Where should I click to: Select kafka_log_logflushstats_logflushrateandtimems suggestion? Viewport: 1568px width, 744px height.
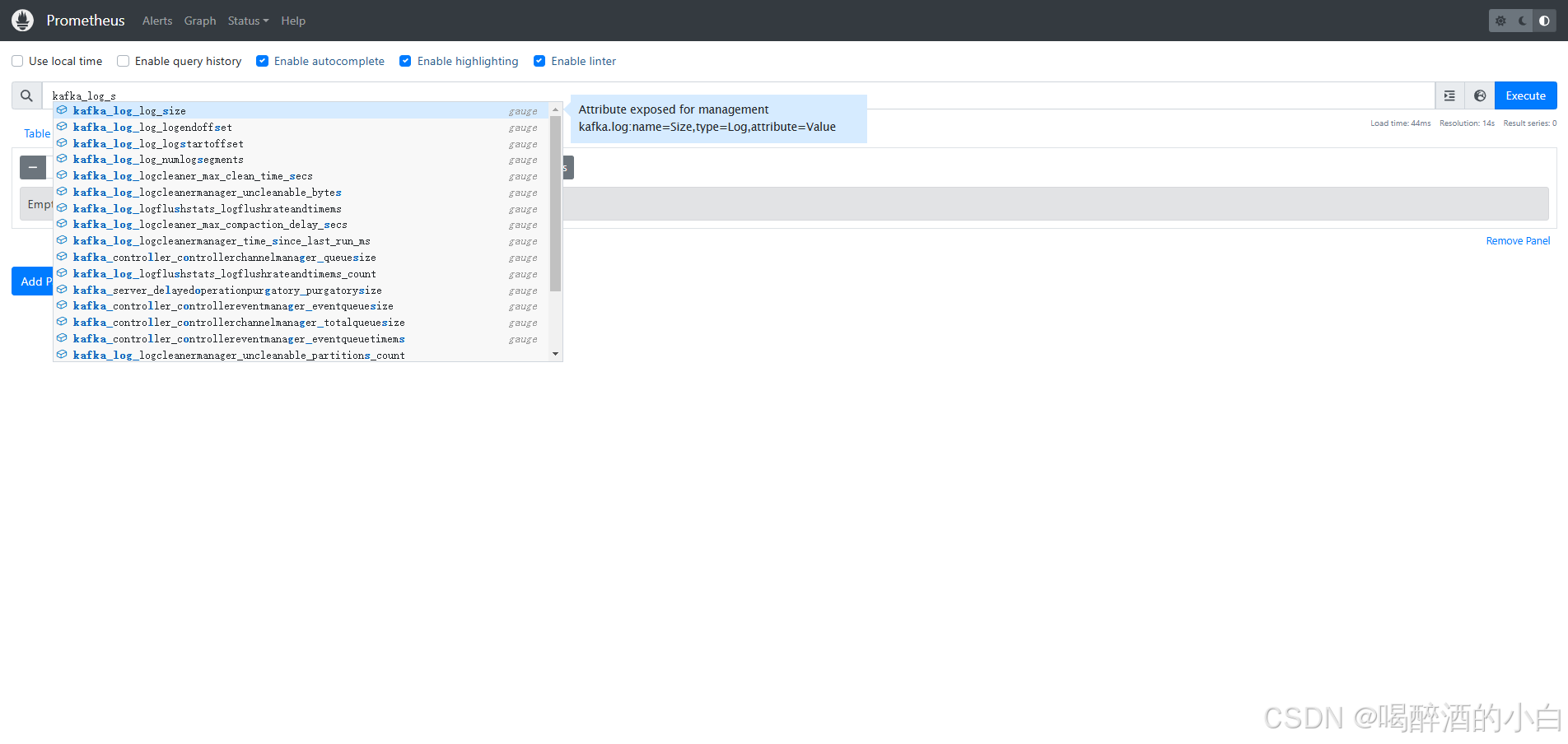(x=301, y=208)
